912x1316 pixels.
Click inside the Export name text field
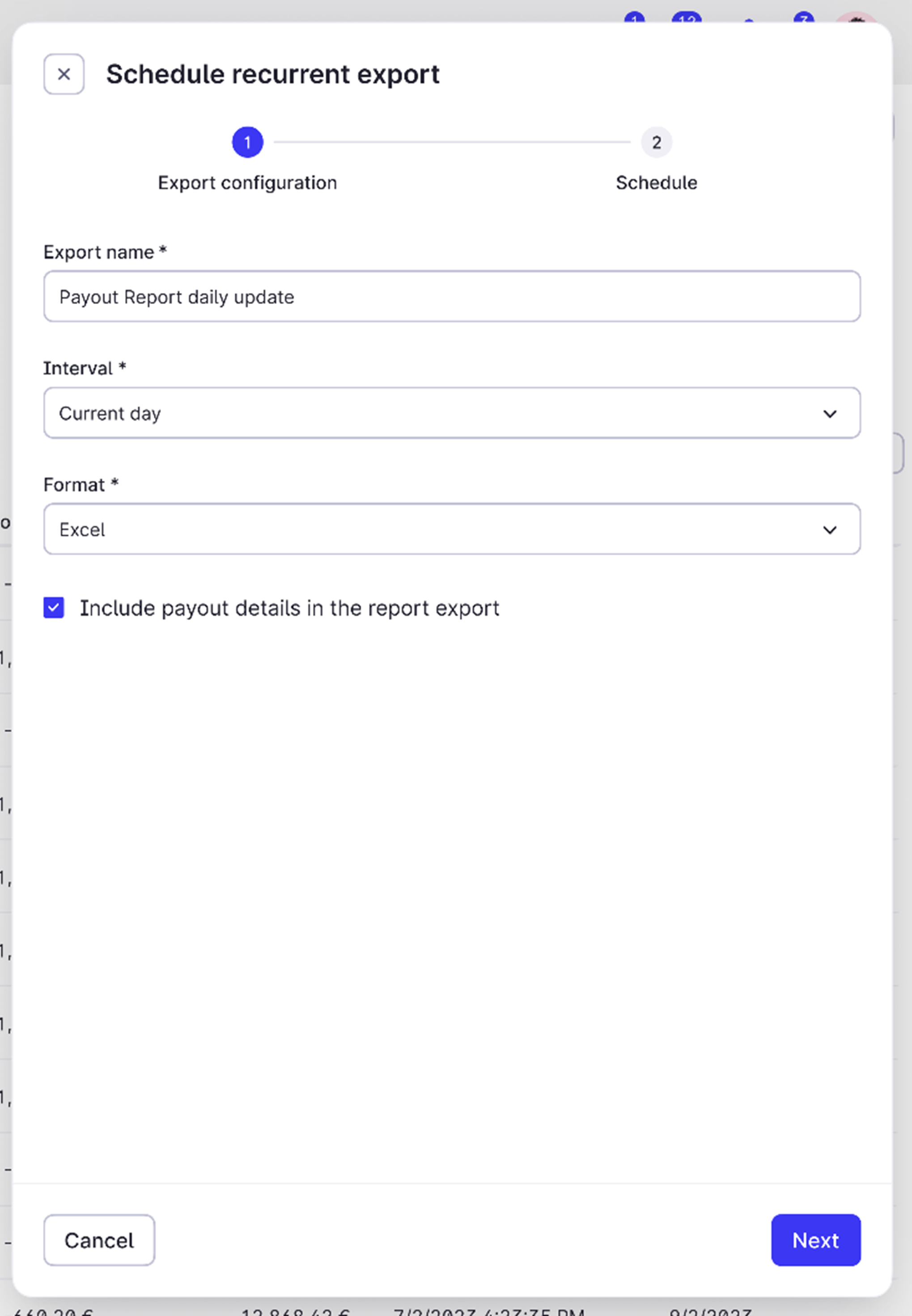(451, 296)
